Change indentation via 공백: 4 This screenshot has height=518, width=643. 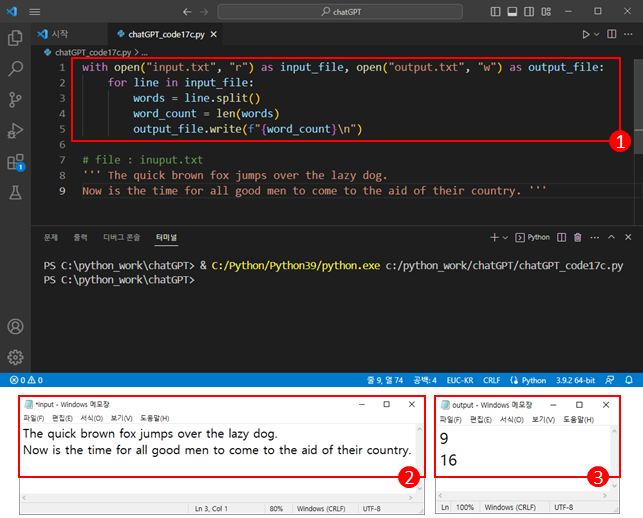click(425, 380)
